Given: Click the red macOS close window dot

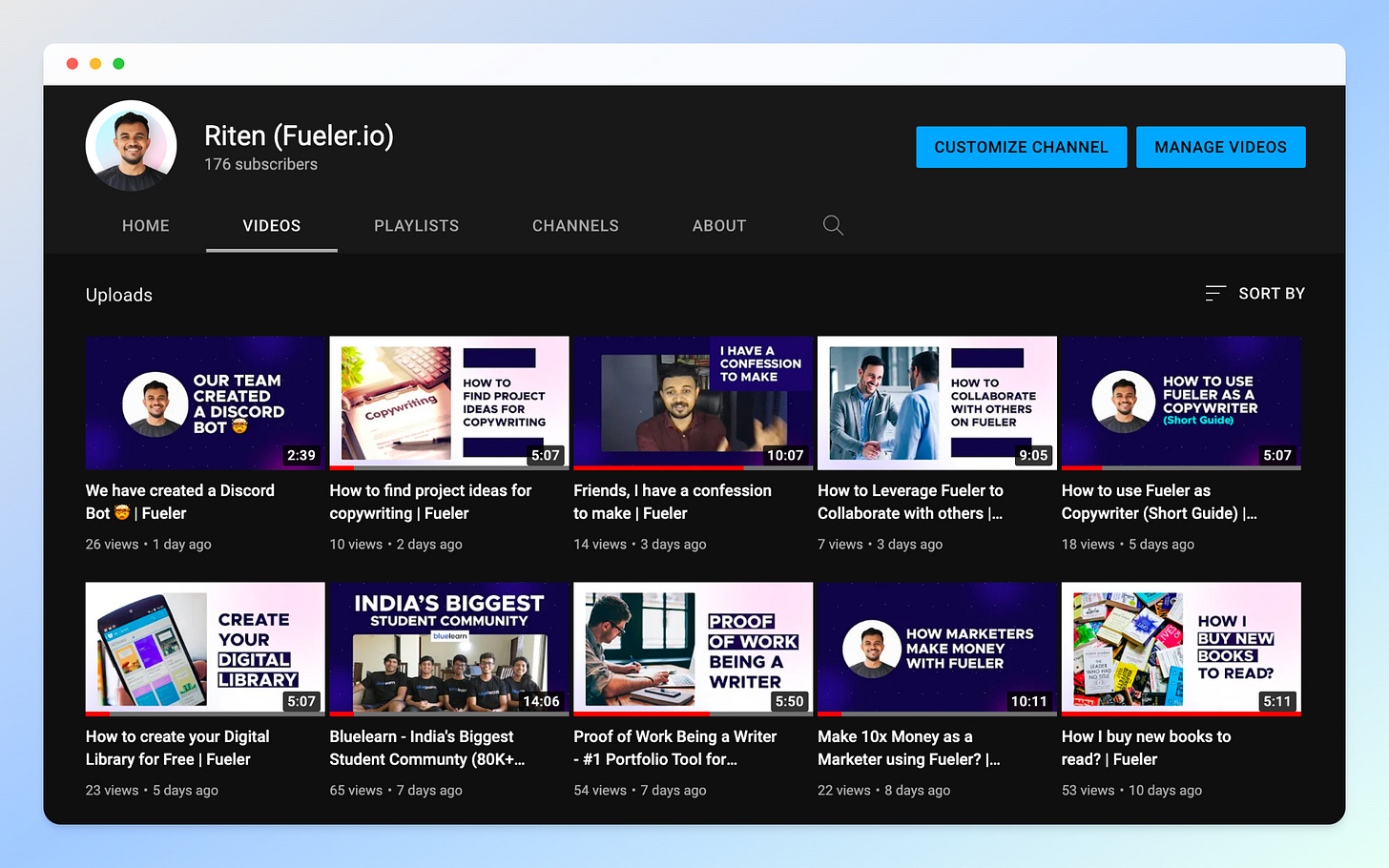Looking at the screenshot, I should (x=73, y=64).
